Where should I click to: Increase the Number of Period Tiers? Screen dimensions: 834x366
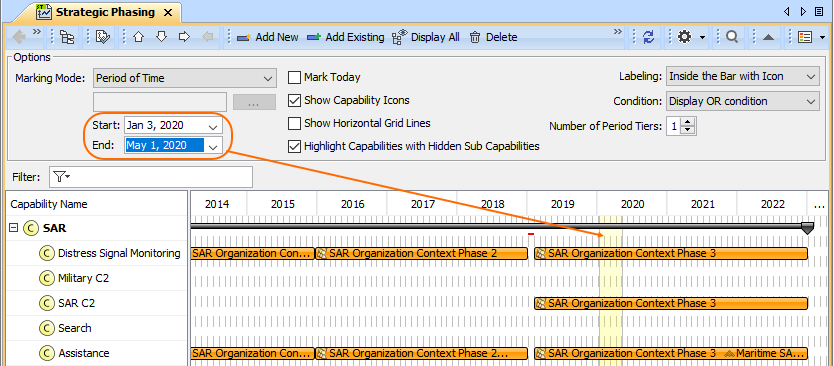688,123
